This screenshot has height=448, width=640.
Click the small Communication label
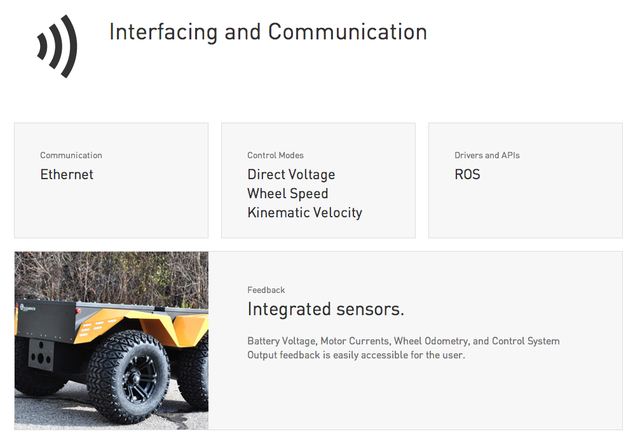(71, 155)
